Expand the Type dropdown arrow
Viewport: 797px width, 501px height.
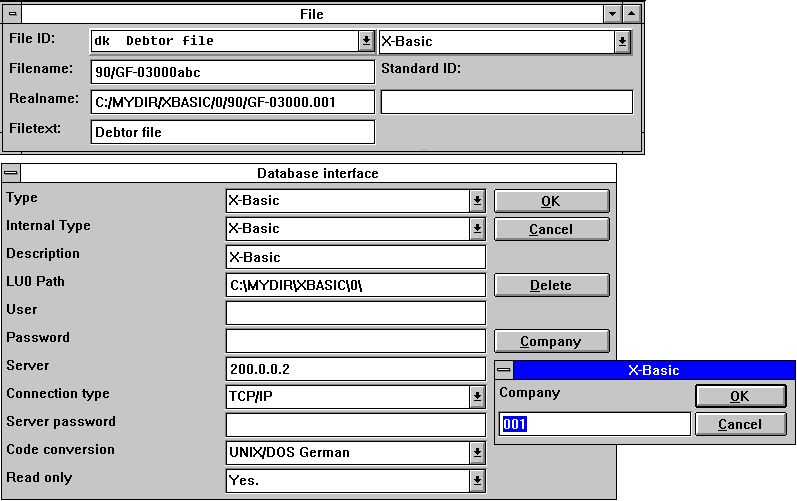[x=477, y=201]
